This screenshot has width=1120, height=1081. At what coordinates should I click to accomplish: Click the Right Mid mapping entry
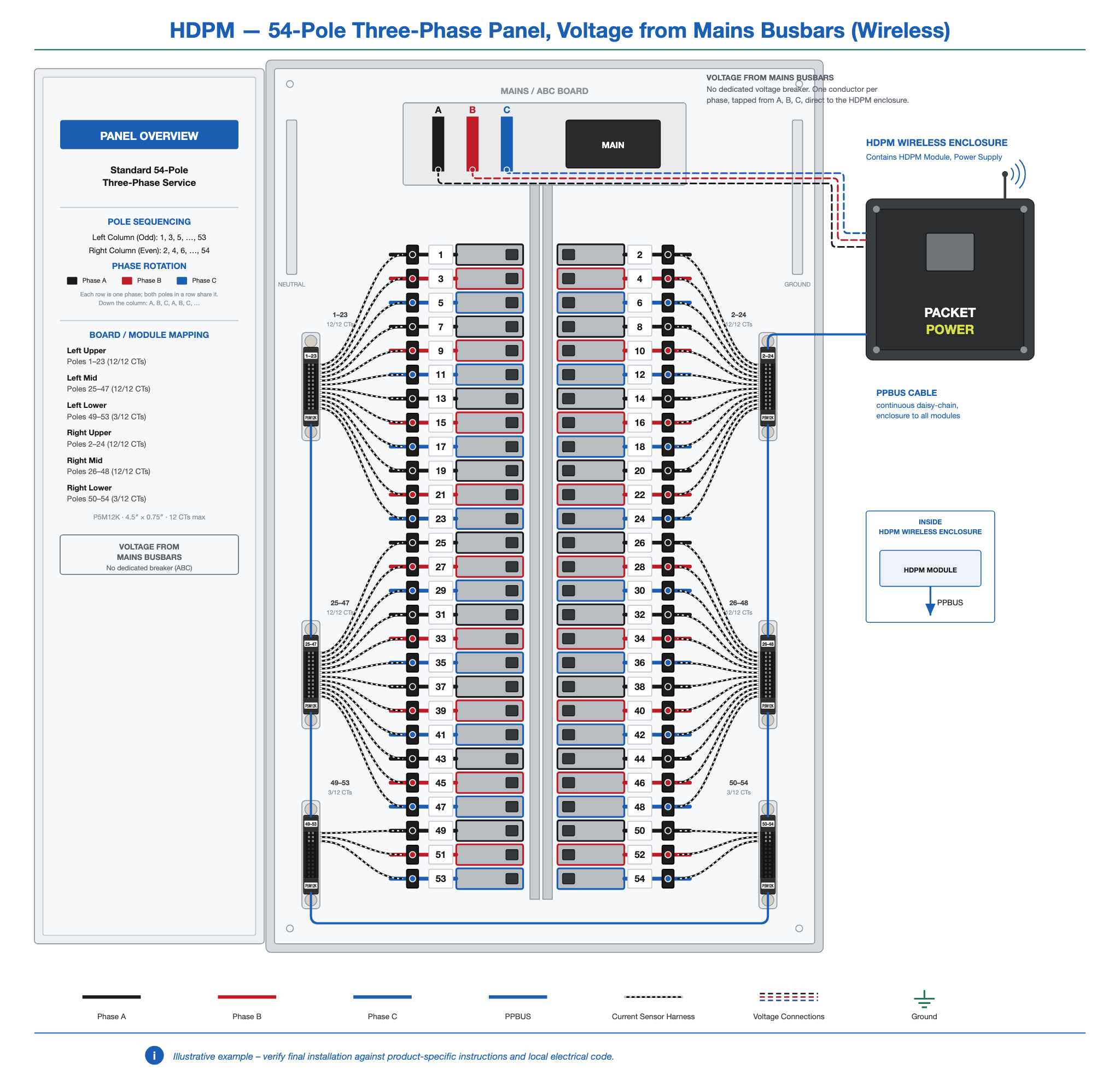(109, 466)
